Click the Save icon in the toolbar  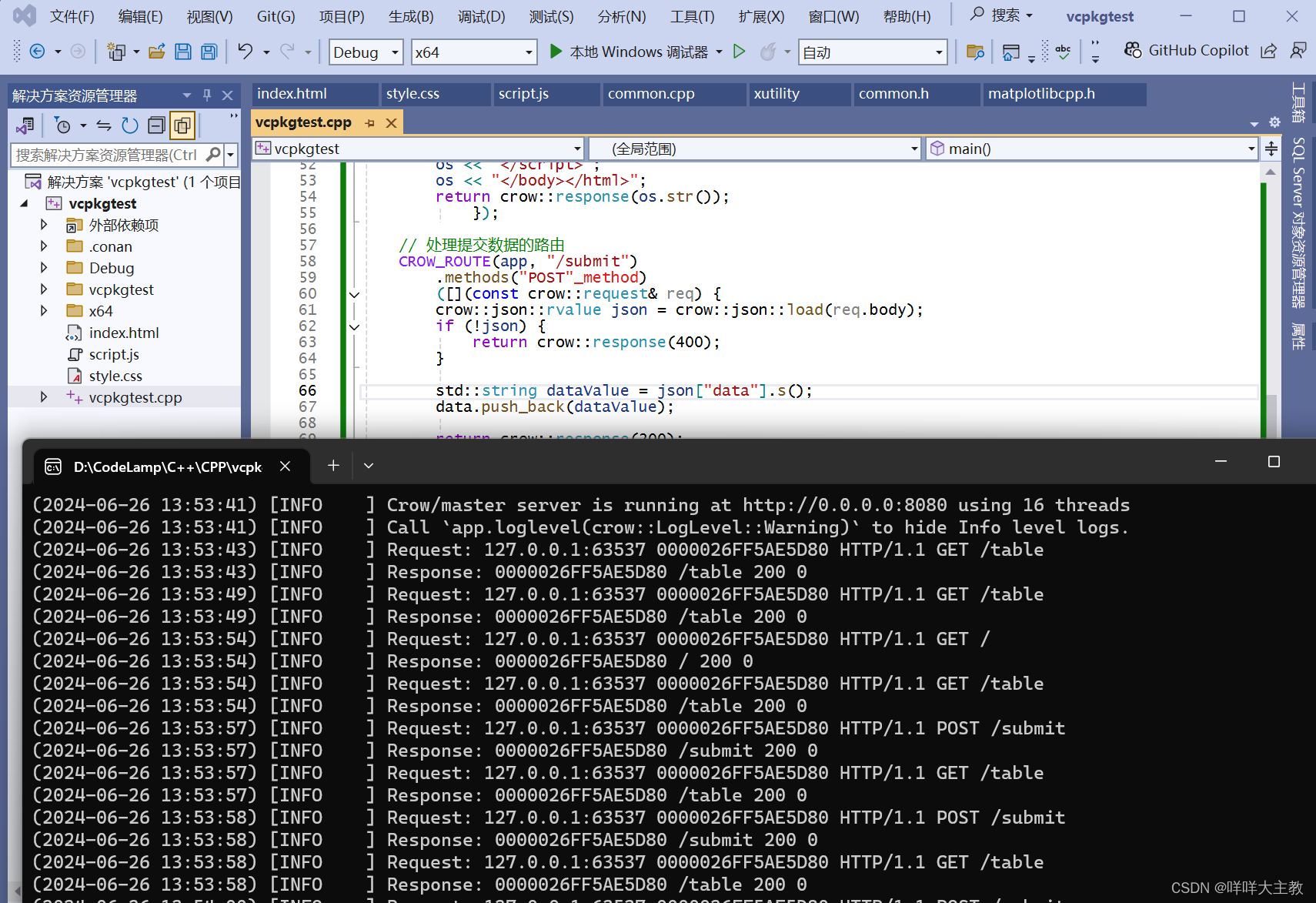click(183, 52)
